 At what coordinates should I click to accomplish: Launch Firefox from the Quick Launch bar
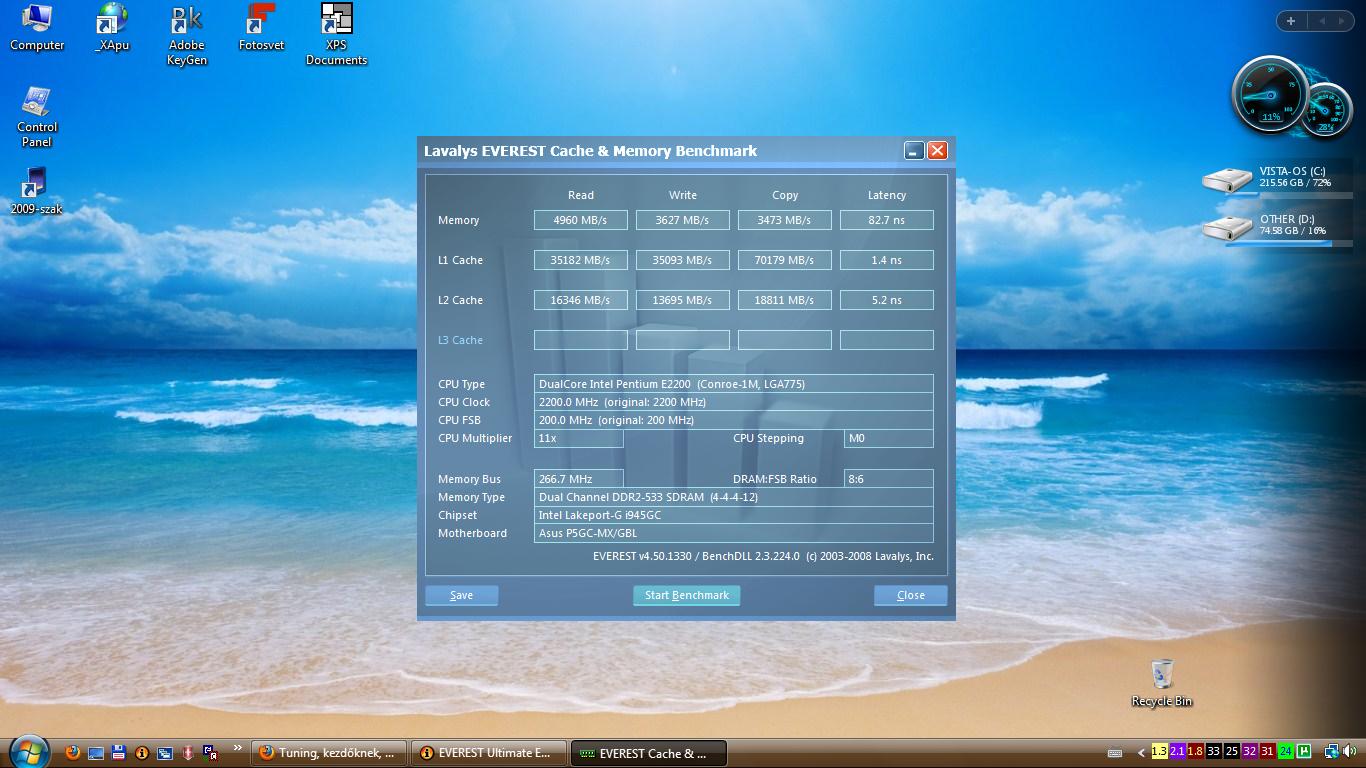tap(73, 752)
